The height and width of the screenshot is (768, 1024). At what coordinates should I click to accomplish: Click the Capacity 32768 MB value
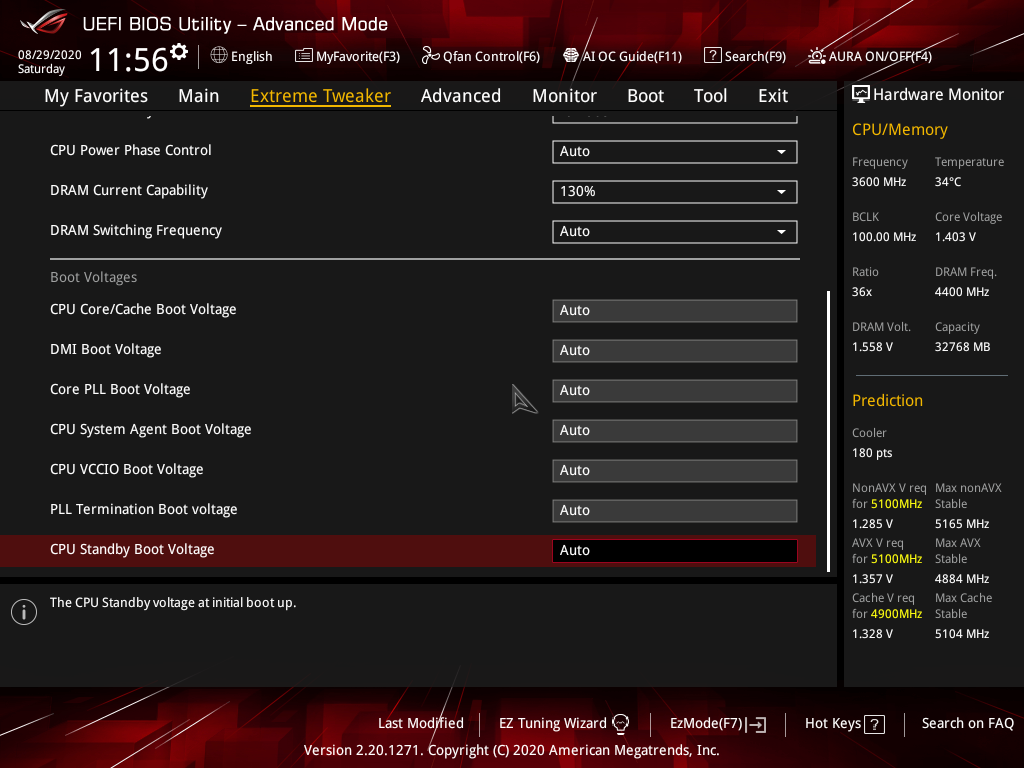click(x=963, y=347)
